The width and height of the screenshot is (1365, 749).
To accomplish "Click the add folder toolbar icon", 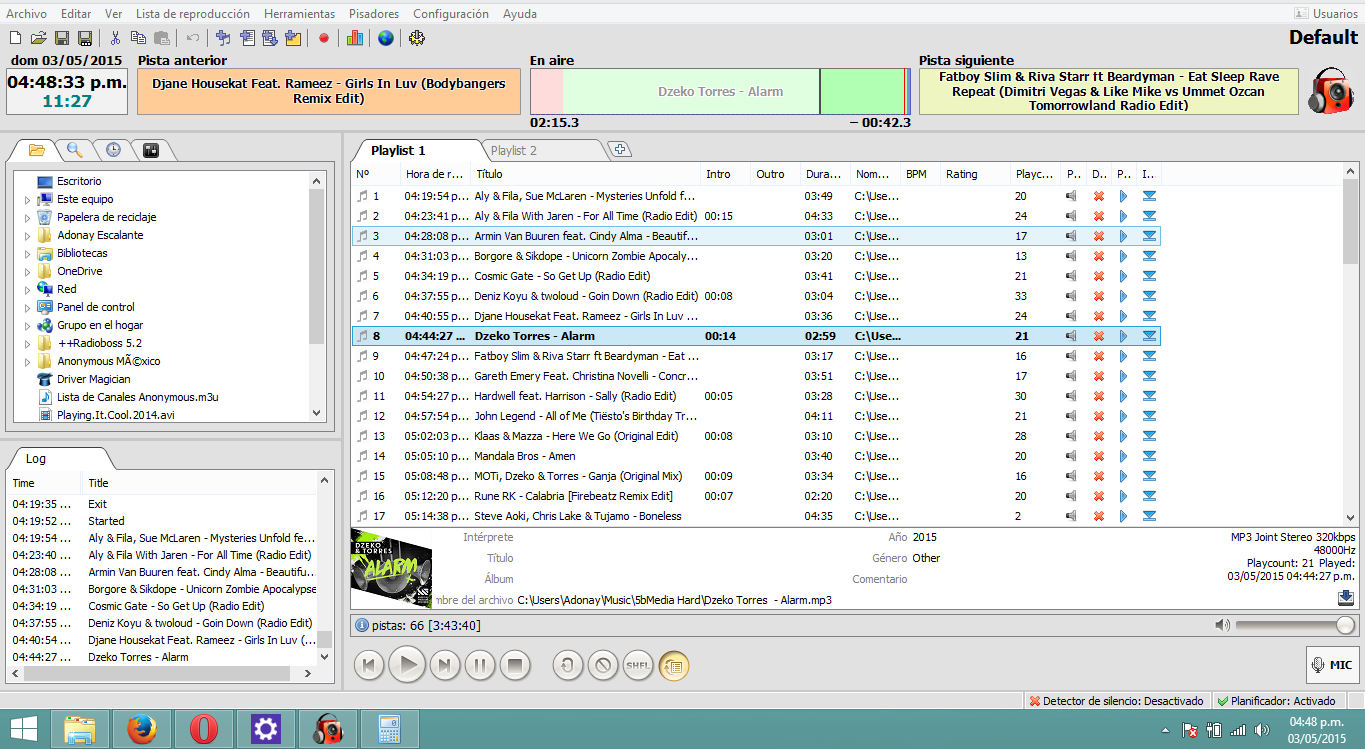I will [x=293, y=38].
